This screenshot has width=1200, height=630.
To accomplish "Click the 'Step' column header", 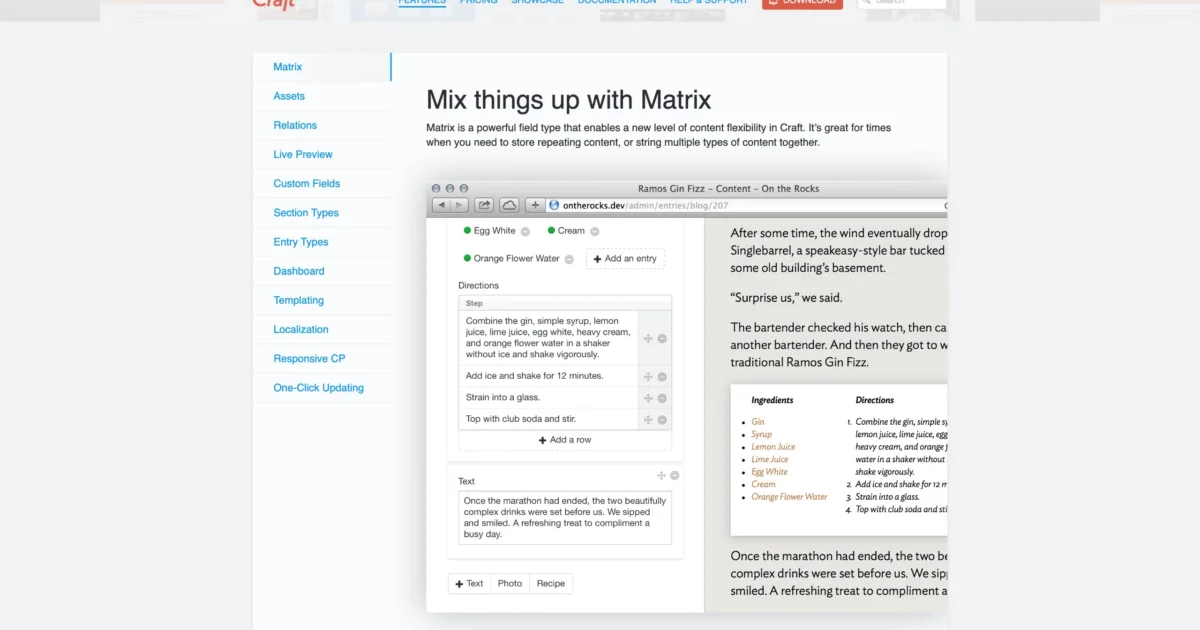I will pos(565,303).
